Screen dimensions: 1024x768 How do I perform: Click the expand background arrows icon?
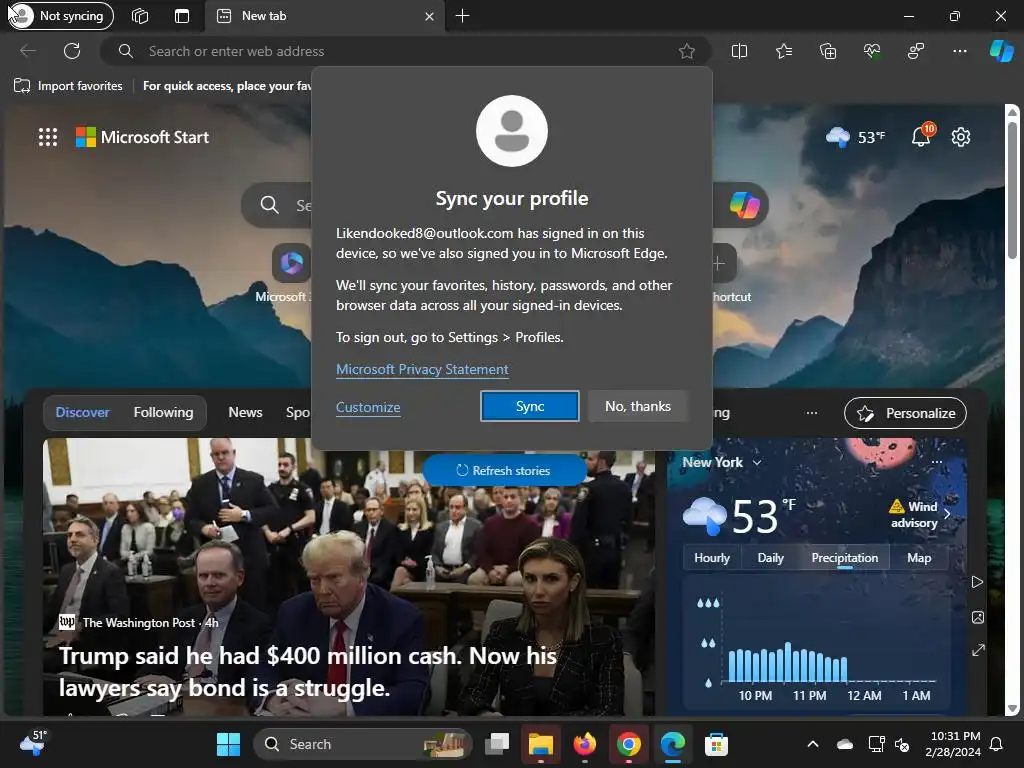click(x=978, y=650)
